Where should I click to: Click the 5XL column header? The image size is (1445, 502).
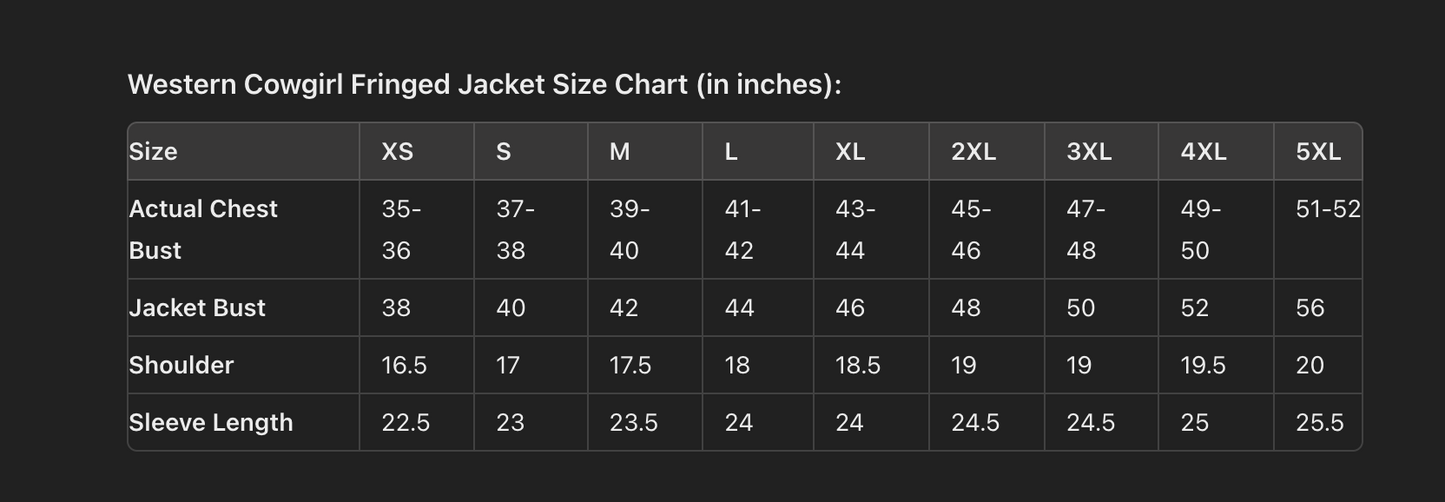pyautogui.click(x=1318, y=152)
